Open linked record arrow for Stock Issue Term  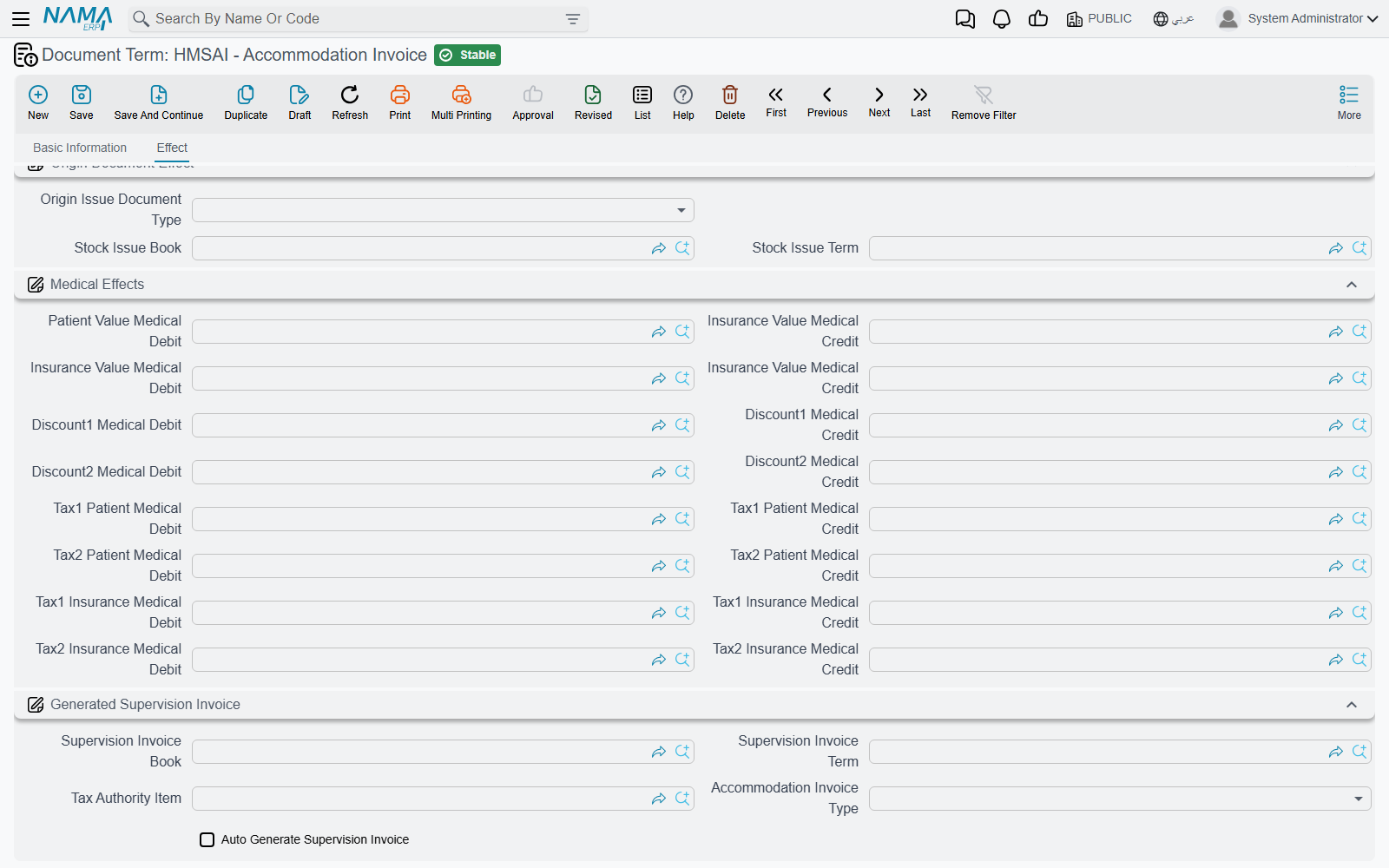pyautogui.click(x=1335, y=248)
